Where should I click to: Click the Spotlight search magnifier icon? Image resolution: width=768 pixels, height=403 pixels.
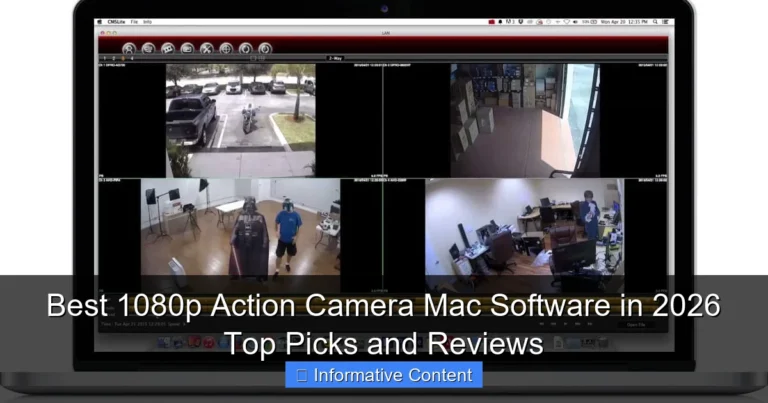point(655,22)
